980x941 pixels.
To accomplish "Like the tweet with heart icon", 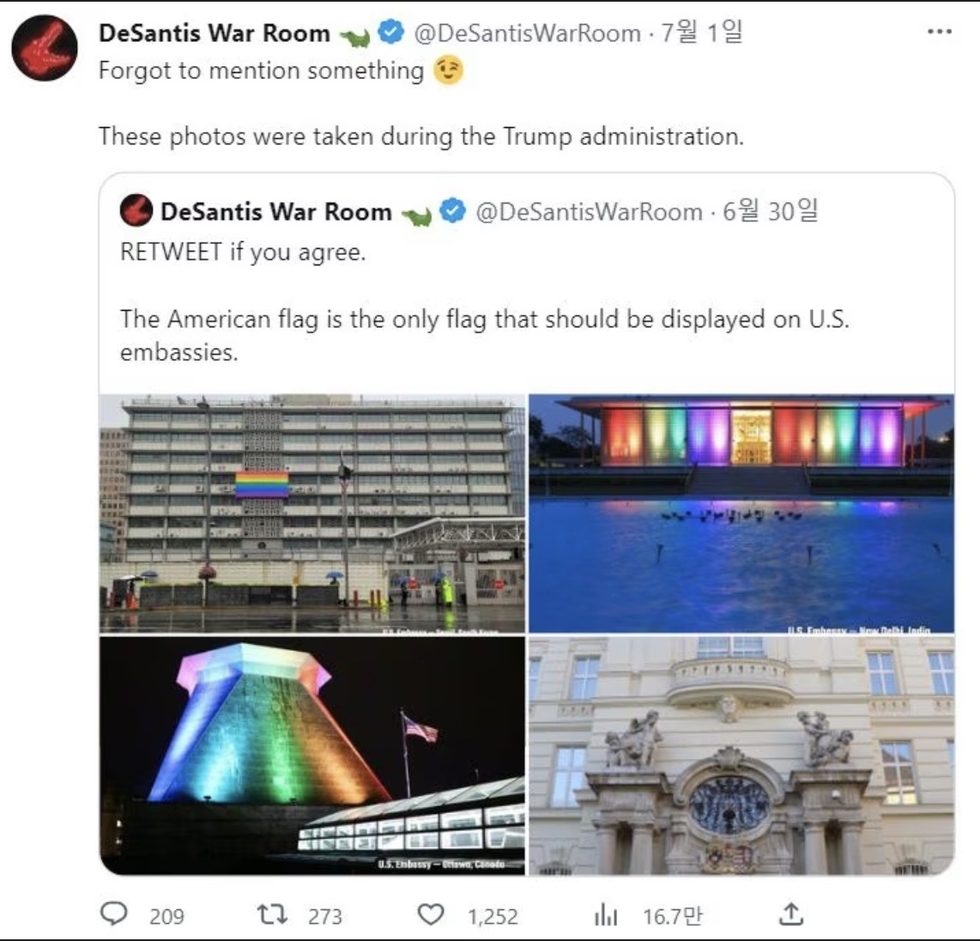I will [x=431, y=915].
